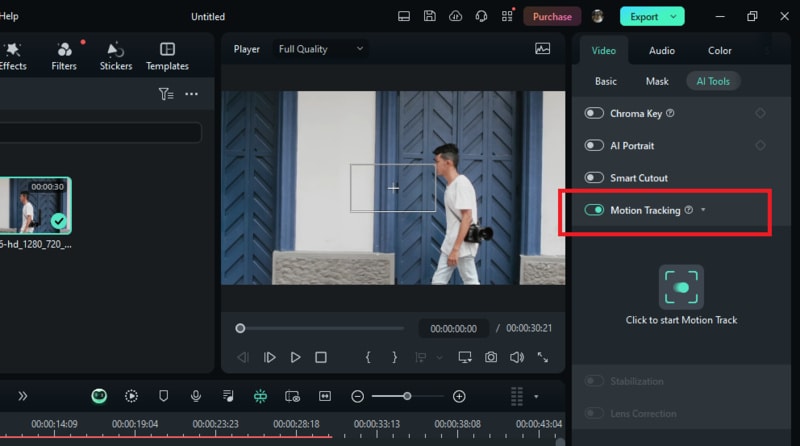Open the headset support icon
Screen dimensions: 800x446
[481, 17]
